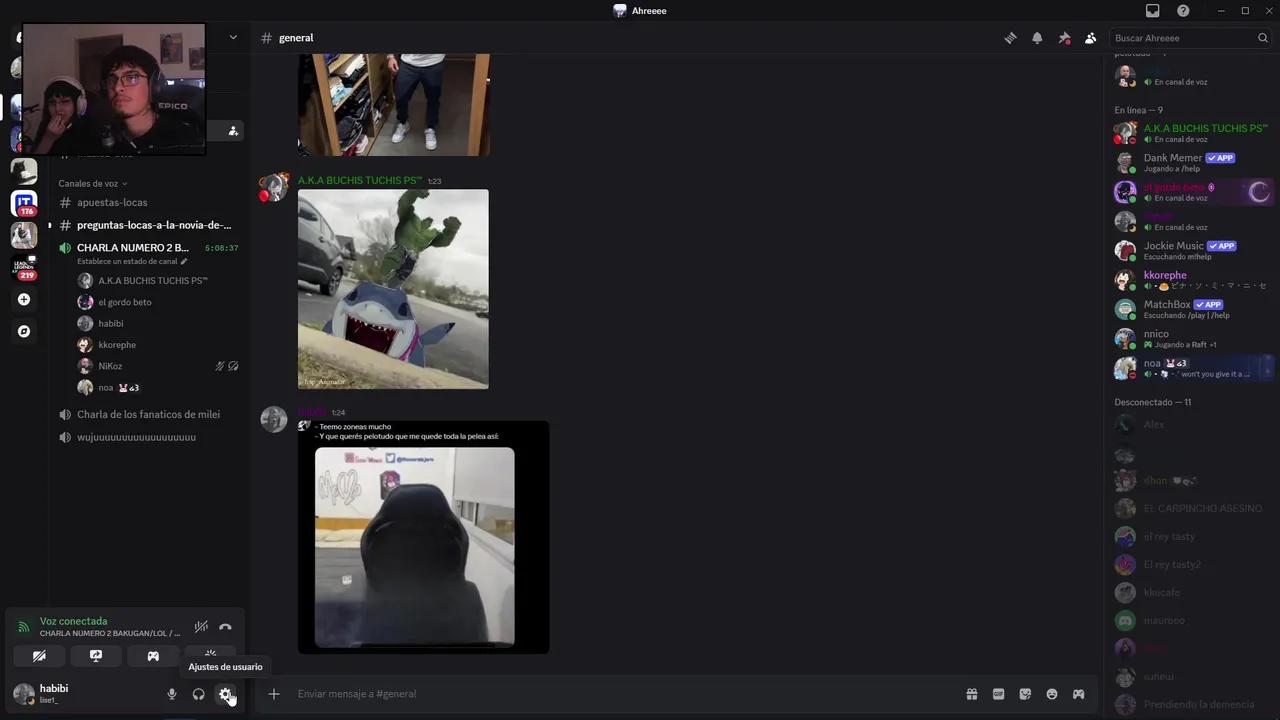Click A.K.A BUCHIS TUCHIS PS message author name
Image resolution: width=1280 pixels, height=720 pixels.
360,181
